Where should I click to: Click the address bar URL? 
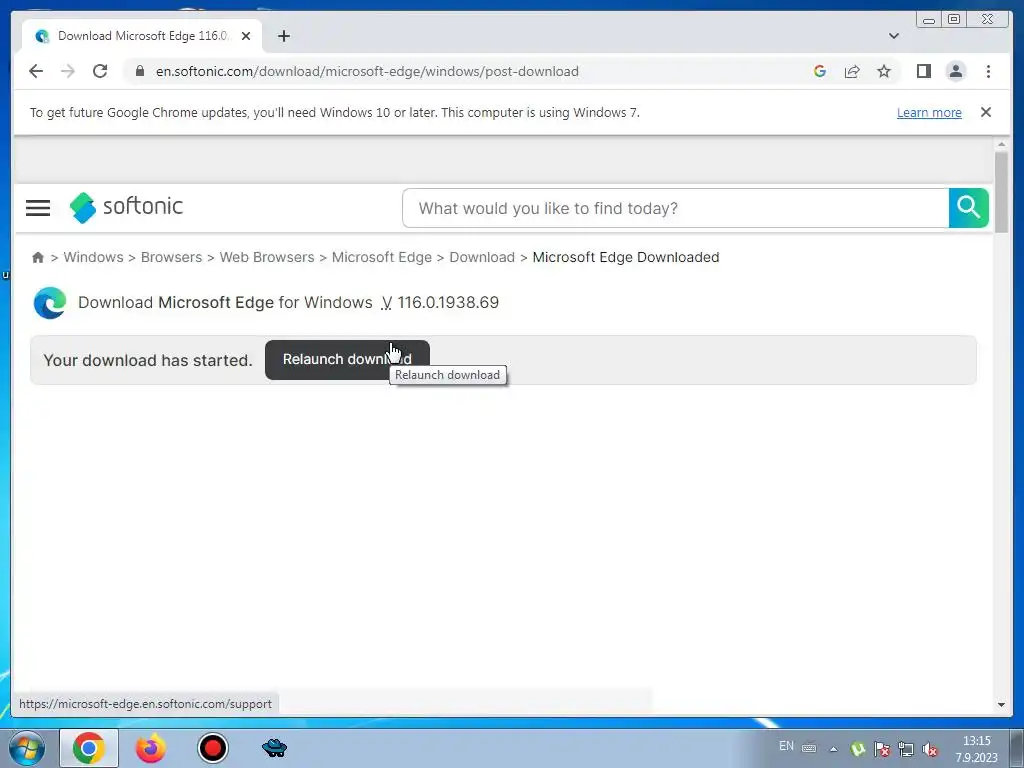pyautogui.click(x=367, y=71)
